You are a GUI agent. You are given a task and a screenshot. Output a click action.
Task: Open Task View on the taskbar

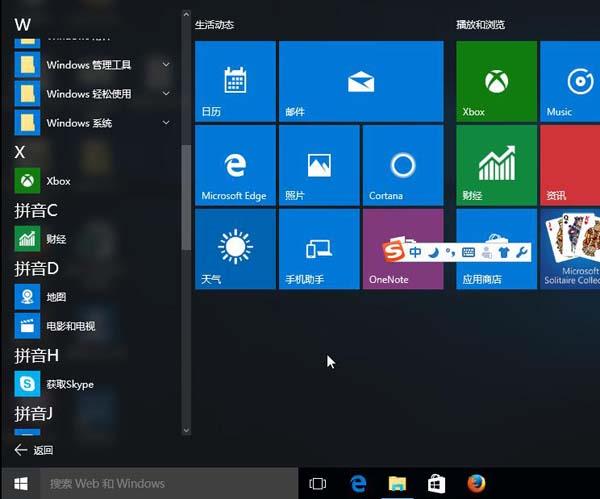318,484
